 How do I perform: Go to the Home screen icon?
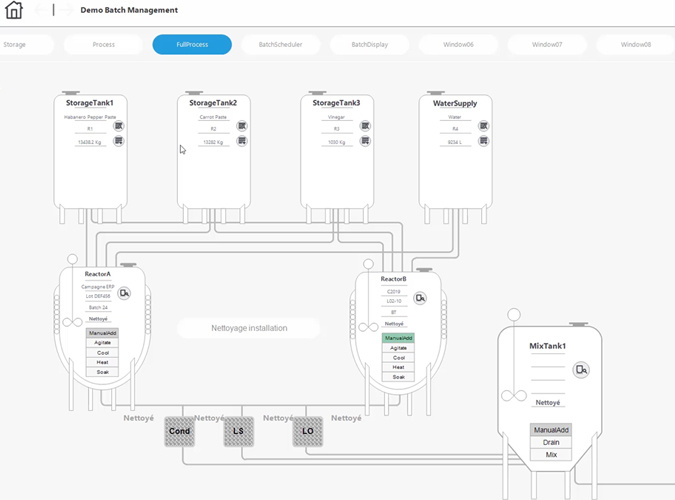pos(14,11)
